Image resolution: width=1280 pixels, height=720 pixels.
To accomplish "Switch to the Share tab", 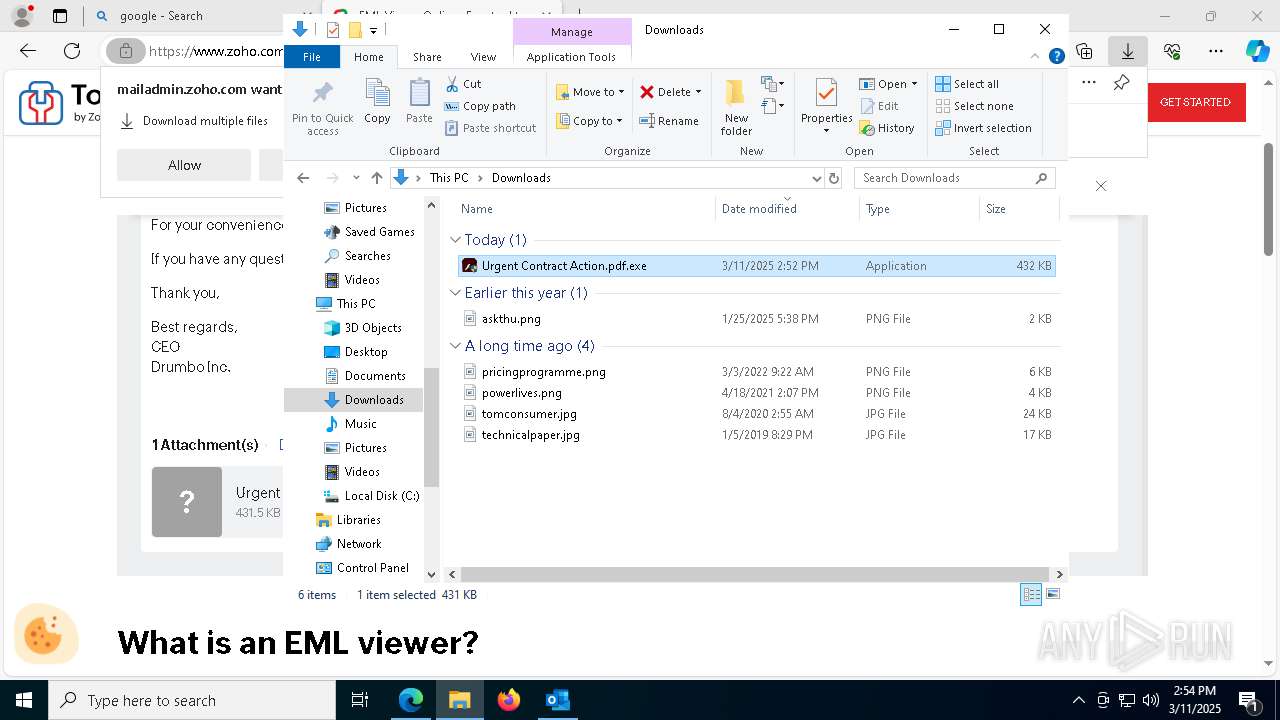I will (427, 57).
